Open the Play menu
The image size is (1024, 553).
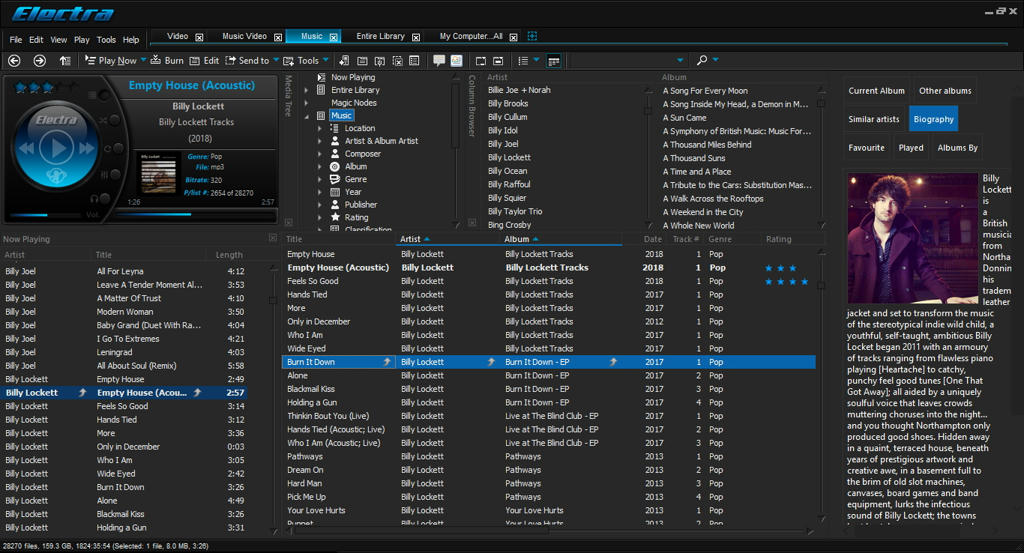coord(82,40)
